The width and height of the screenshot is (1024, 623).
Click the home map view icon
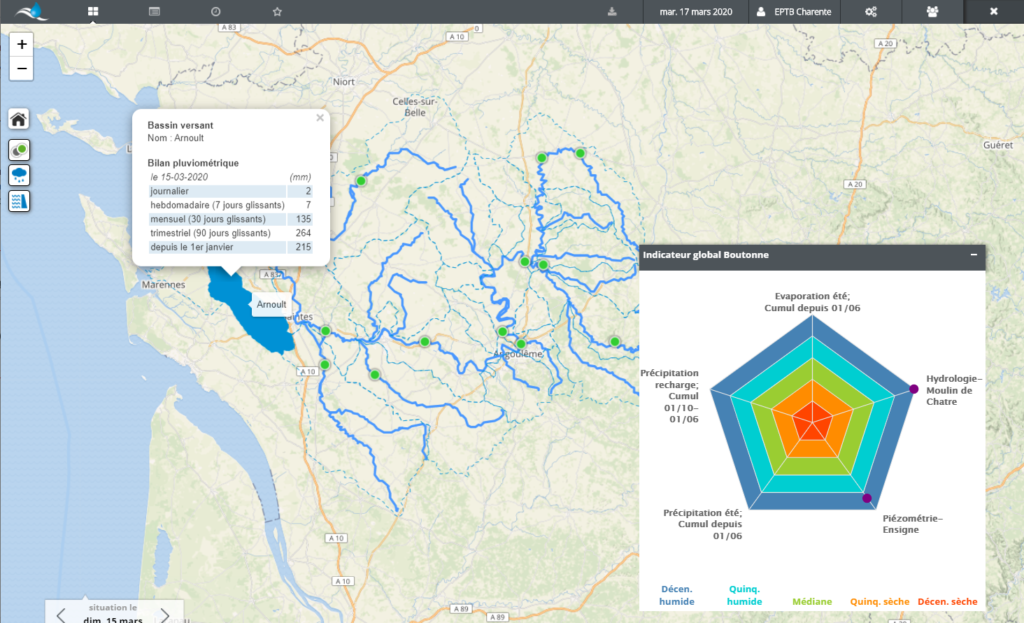19,120
